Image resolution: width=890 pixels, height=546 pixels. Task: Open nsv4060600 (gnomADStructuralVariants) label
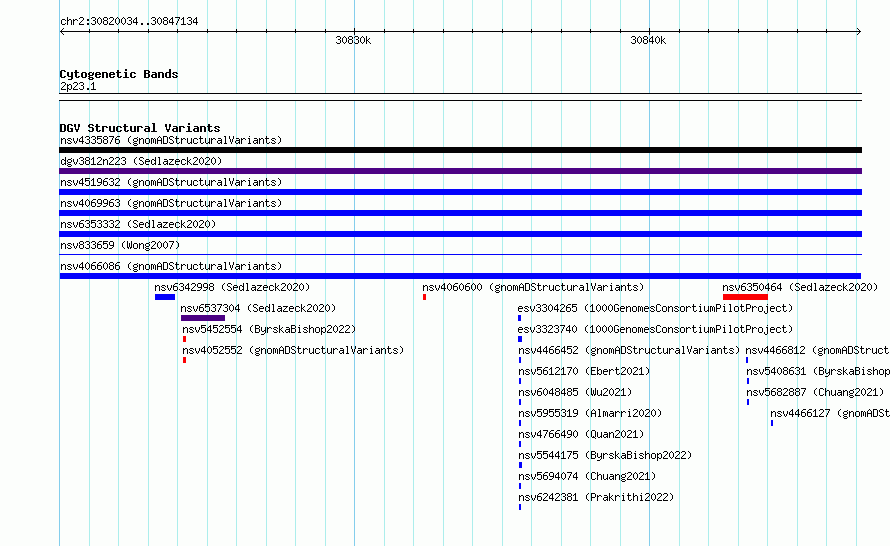[533, 287]
